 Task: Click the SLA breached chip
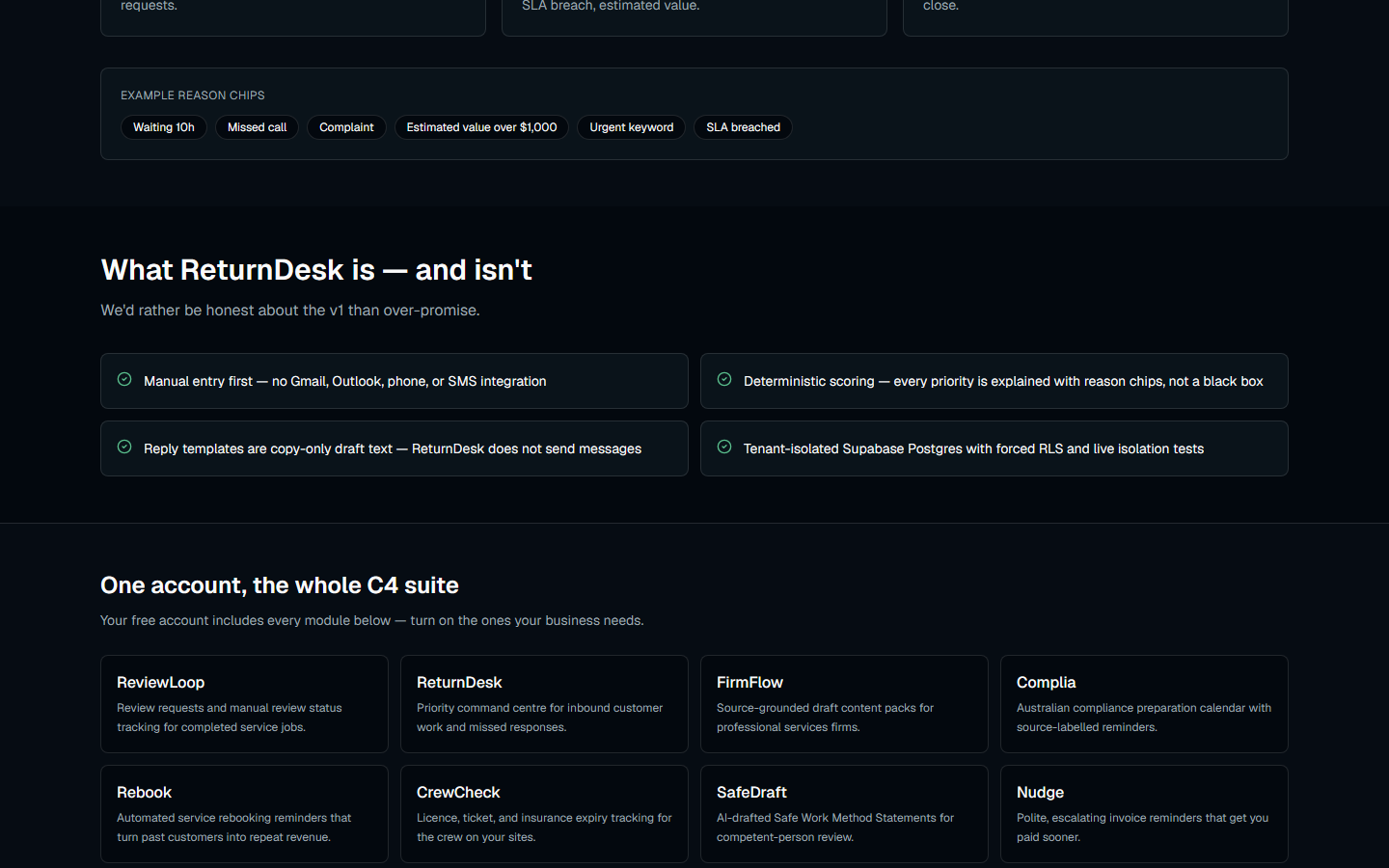point(743,127)
